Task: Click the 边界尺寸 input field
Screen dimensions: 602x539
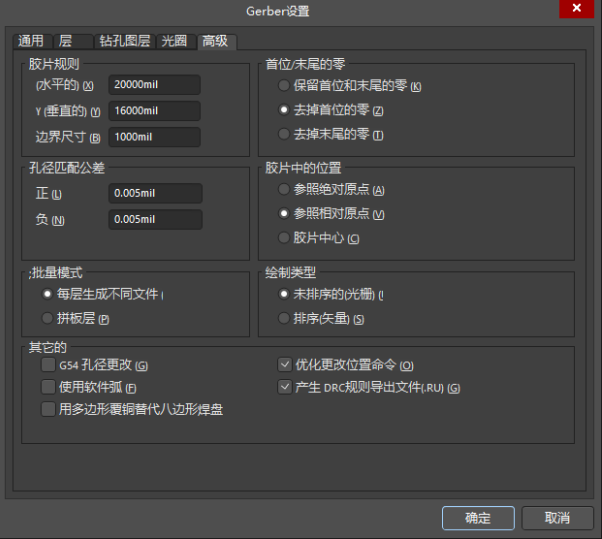Action: click(x=154, y=137)
